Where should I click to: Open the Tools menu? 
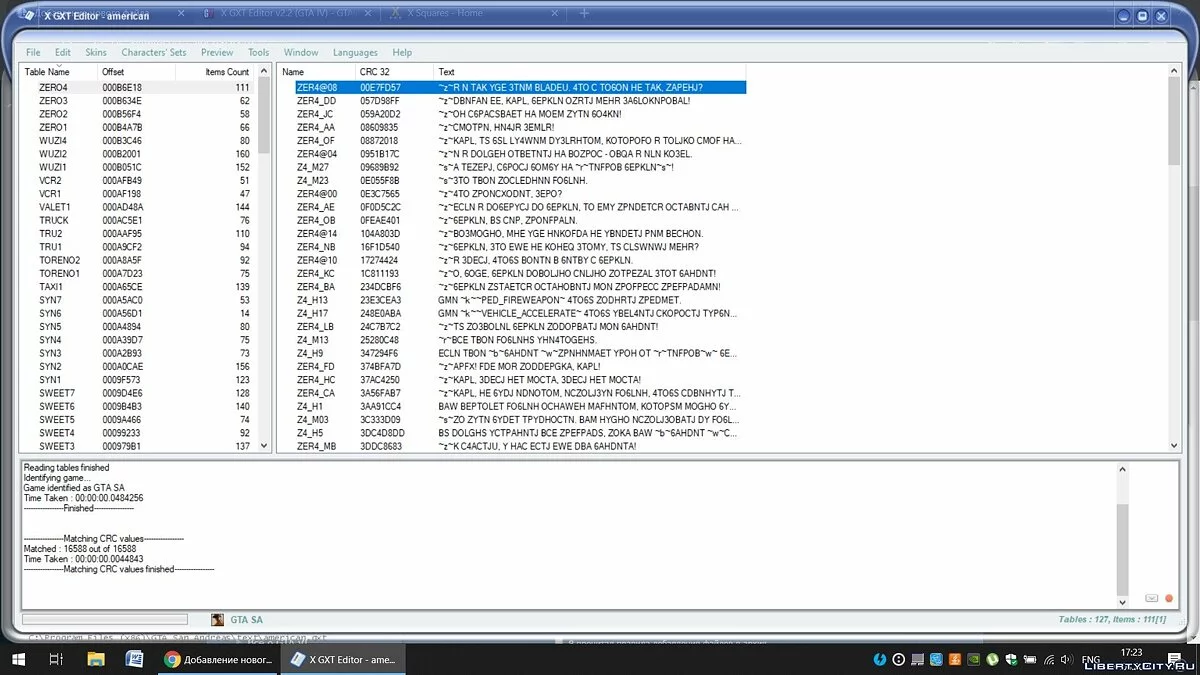click(258, 52)
